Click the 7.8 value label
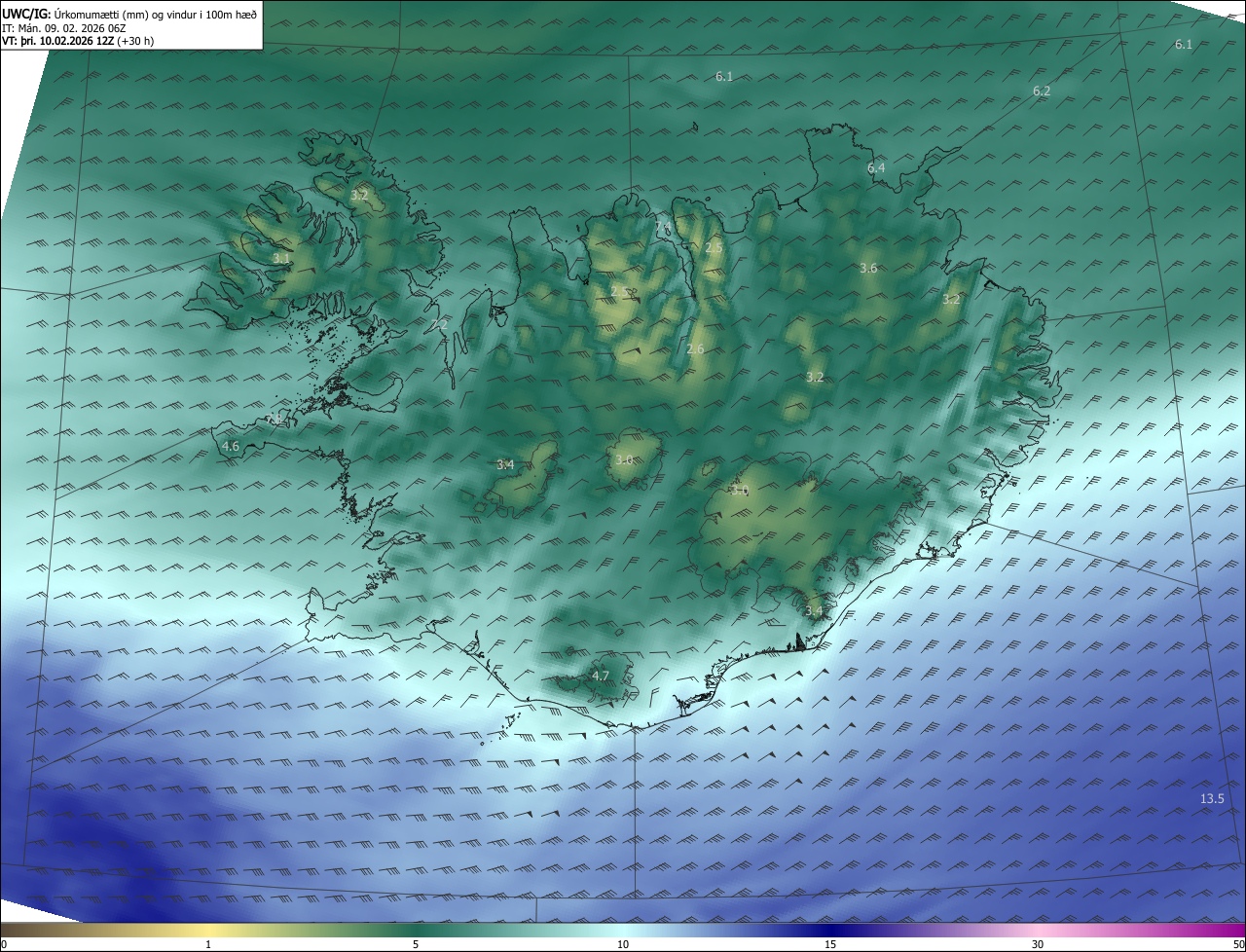Image resolution: width=1246 pixels, height=952 pixels. click(x=275, y=420)
